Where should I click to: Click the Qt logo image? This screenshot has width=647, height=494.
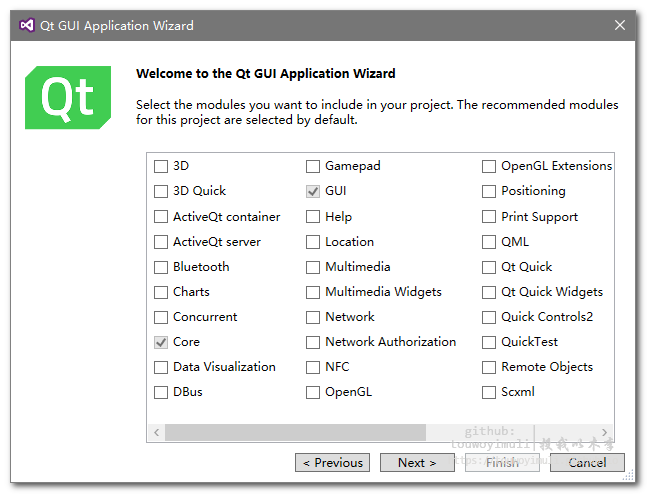(x=68, y=97)
